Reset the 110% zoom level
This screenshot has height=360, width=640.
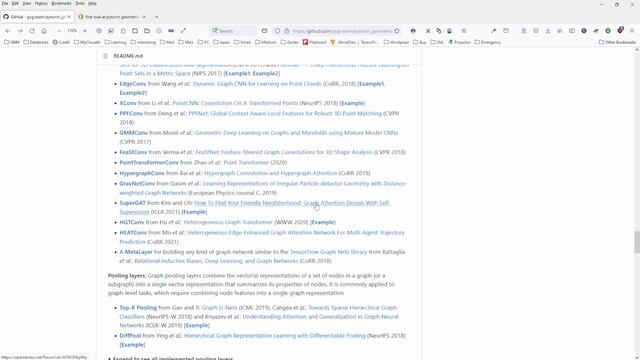72,31
